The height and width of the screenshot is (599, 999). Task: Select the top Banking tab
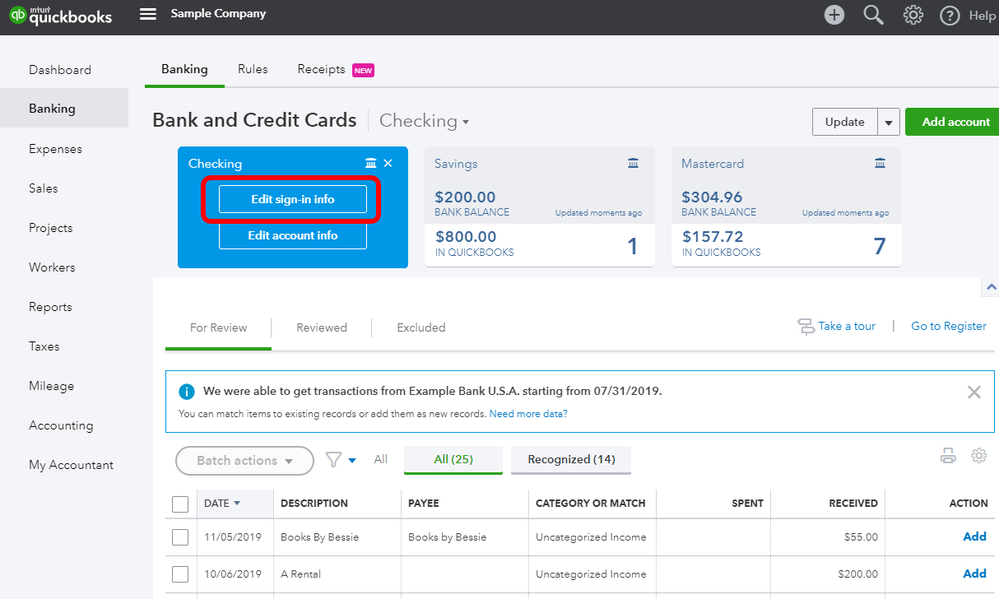tap(184, 69)
